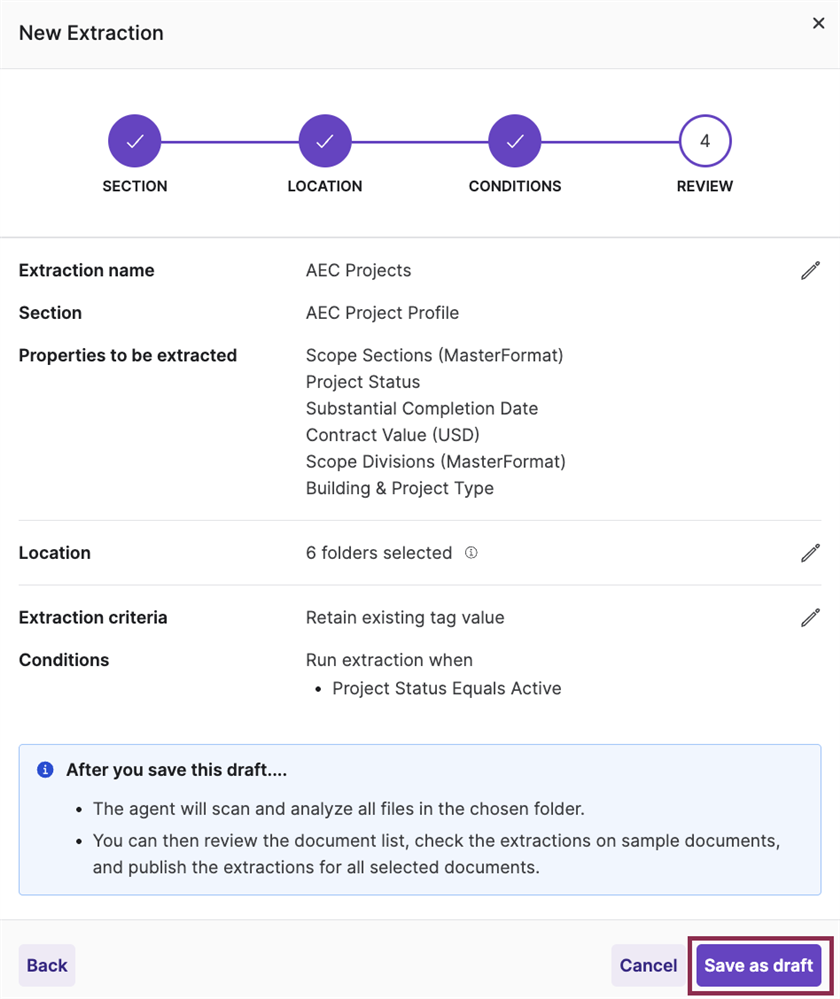
Task: Click the Retain existing tag value text
Action: [x=405, y=618]
